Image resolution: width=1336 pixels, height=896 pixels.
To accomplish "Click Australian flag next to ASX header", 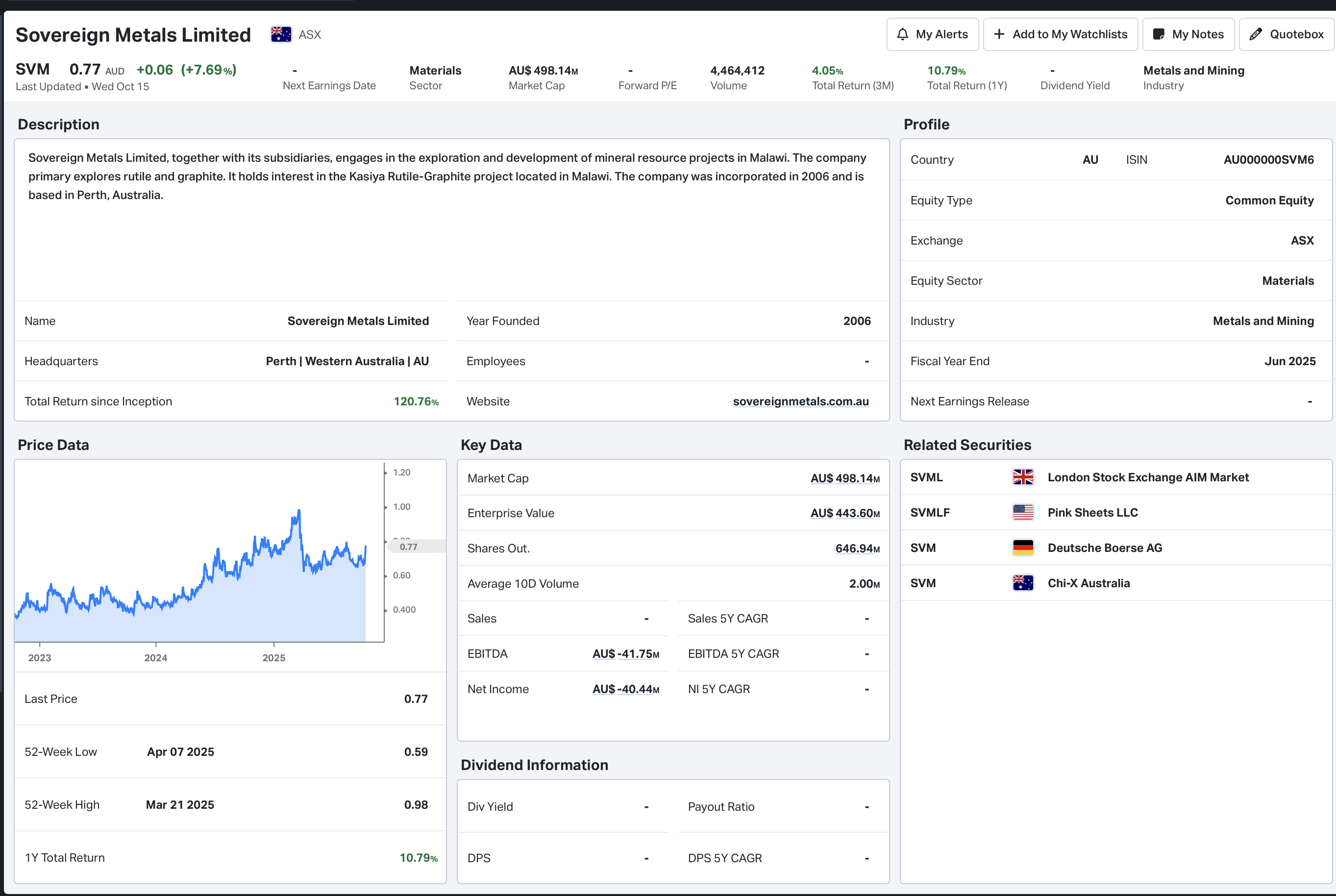I will coord(281,34).
